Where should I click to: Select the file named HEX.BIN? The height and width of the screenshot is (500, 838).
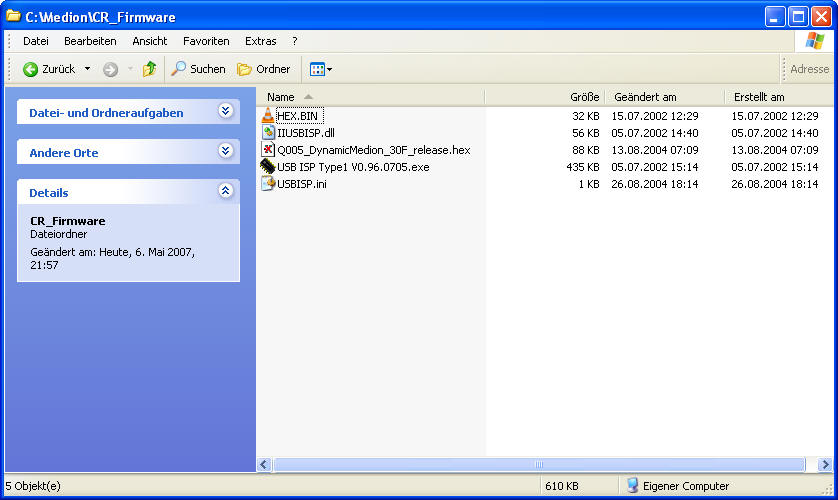[298, 116]
